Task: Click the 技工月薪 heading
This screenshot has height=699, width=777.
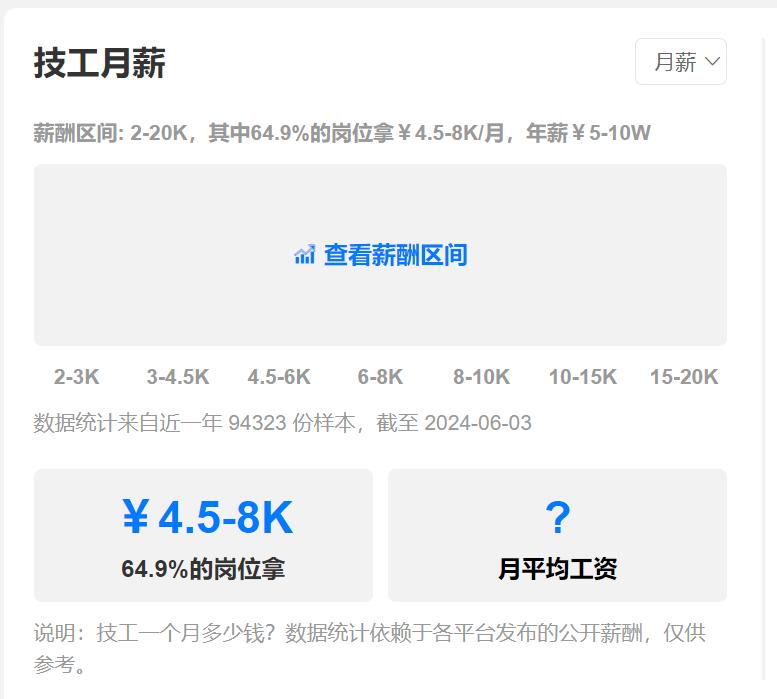Action: 99,63
